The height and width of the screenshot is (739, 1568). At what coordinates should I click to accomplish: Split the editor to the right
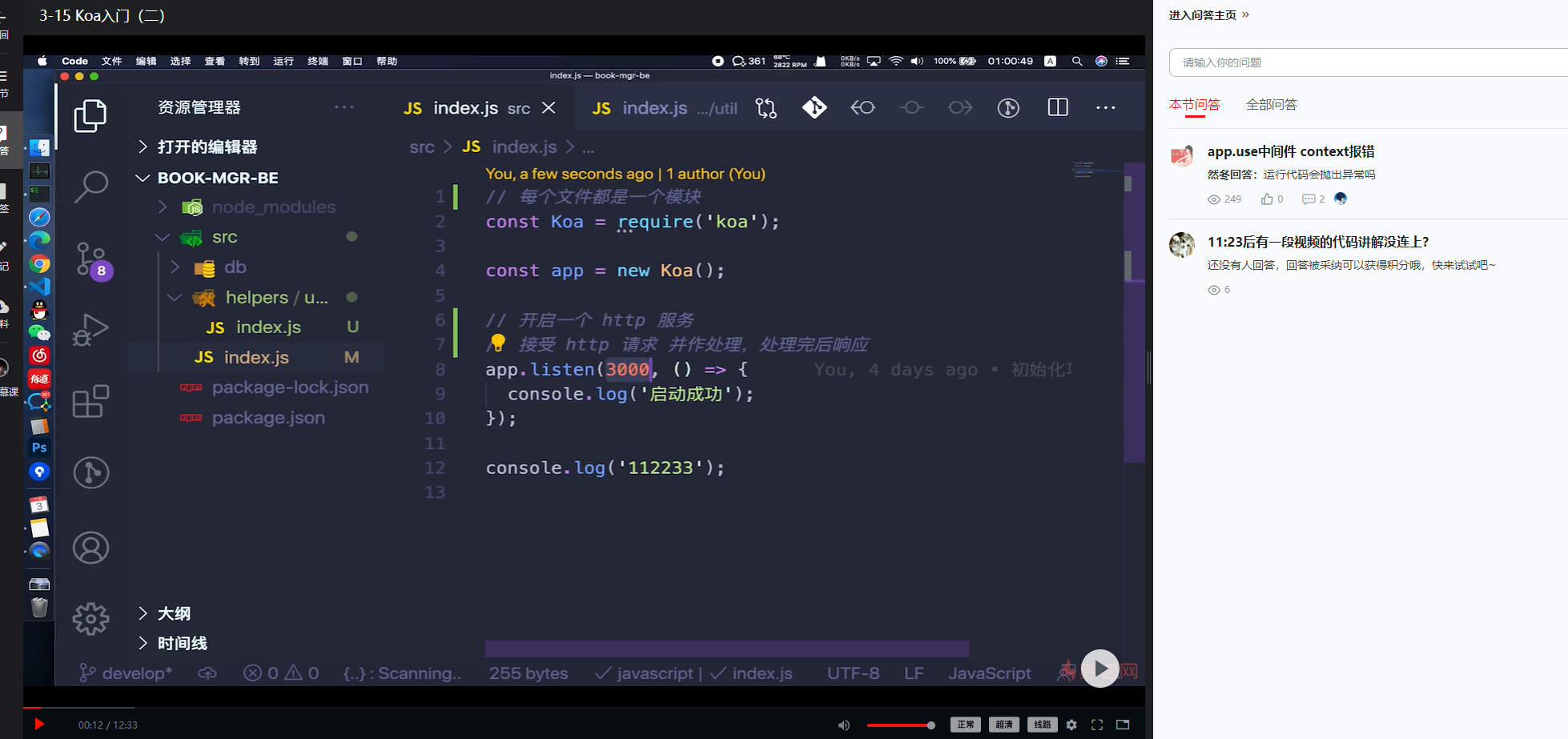point(1058,107)
